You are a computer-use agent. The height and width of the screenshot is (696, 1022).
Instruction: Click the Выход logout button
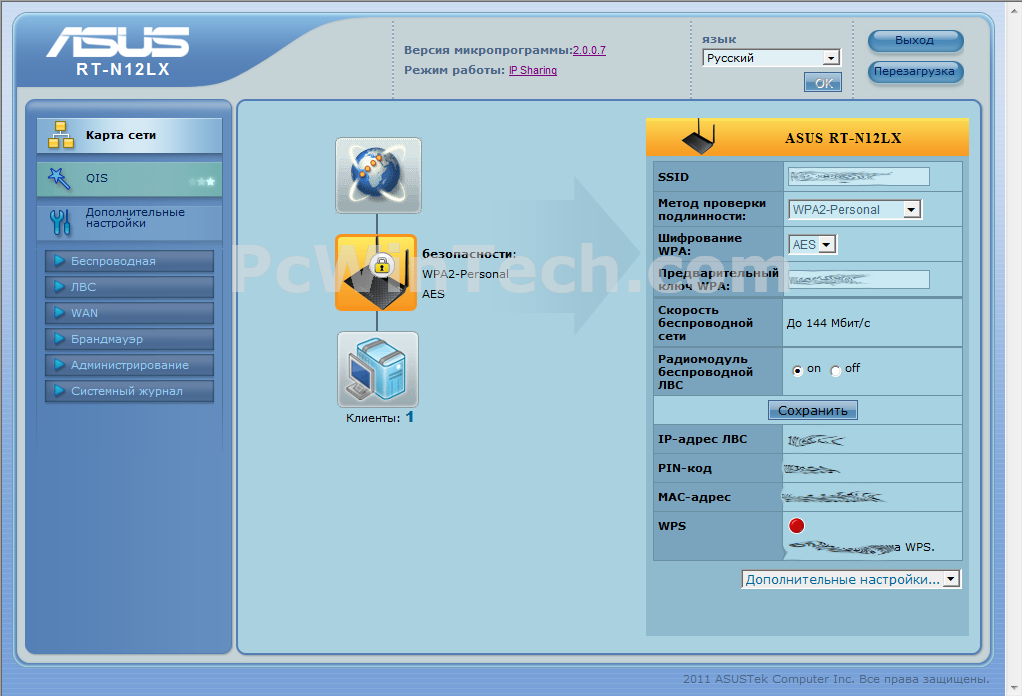pyautogui.click(x=915, y=40)
